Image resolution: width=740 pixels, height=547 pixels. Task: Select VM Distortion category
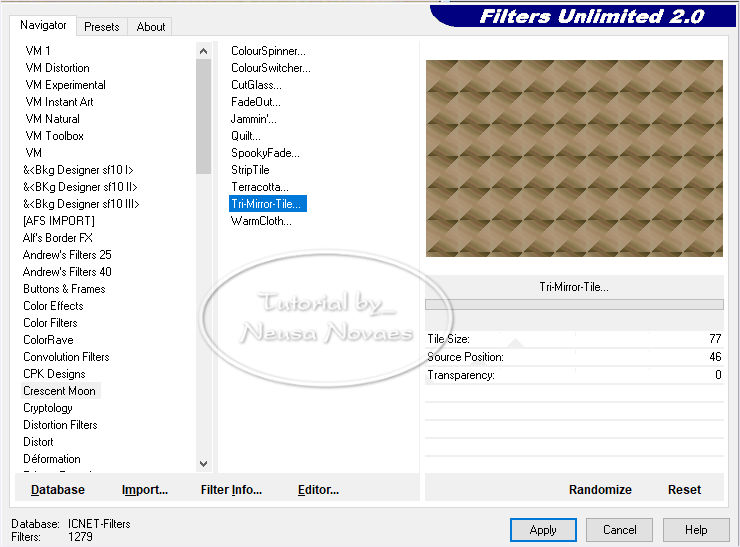pos(58,67)
